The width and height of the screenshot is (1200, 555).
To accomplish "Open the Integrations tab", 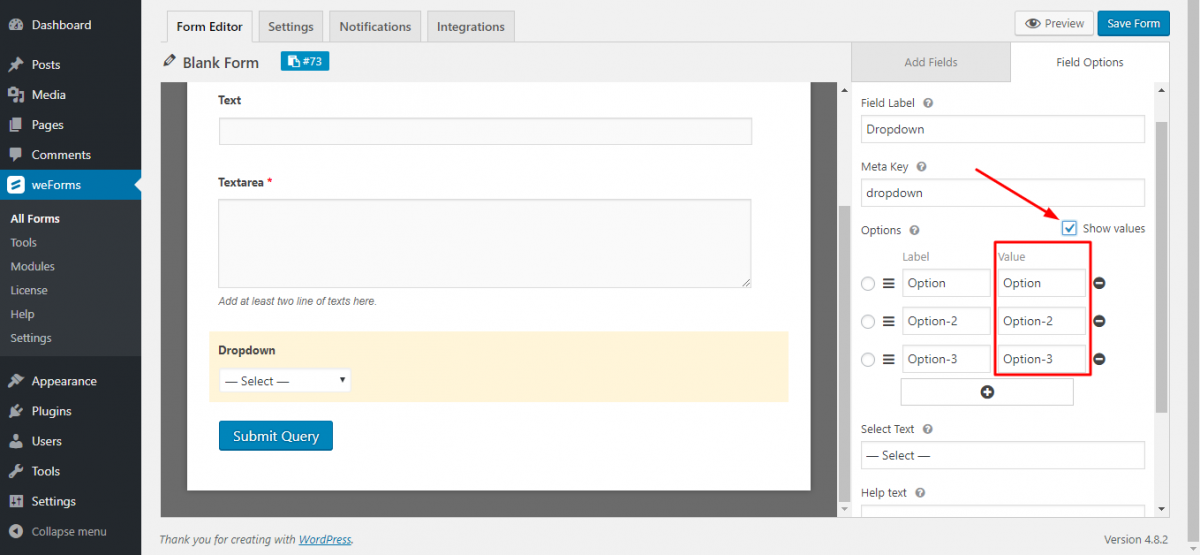I will (471, 27).
